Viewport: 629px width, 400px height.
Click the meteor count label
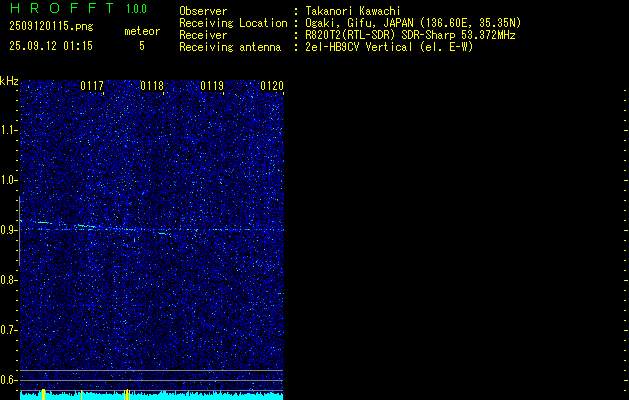coord(142,31)
